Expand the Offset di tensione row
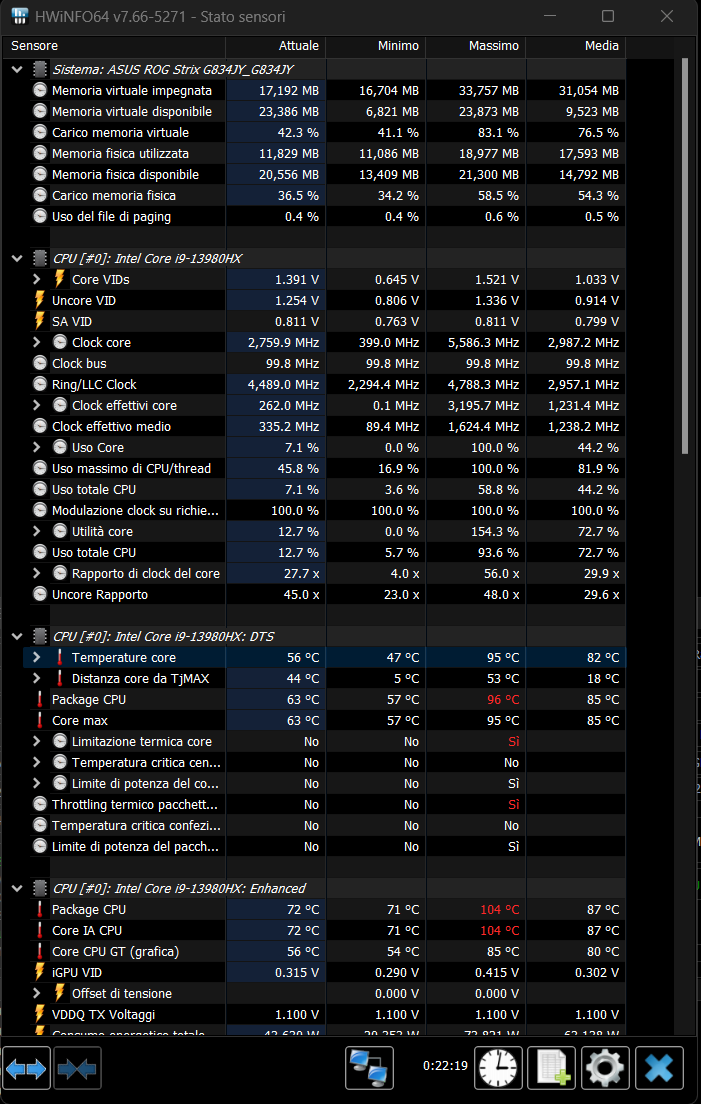Image resolution: width=701 pixels, height=1104 pixels. [37, 993]
